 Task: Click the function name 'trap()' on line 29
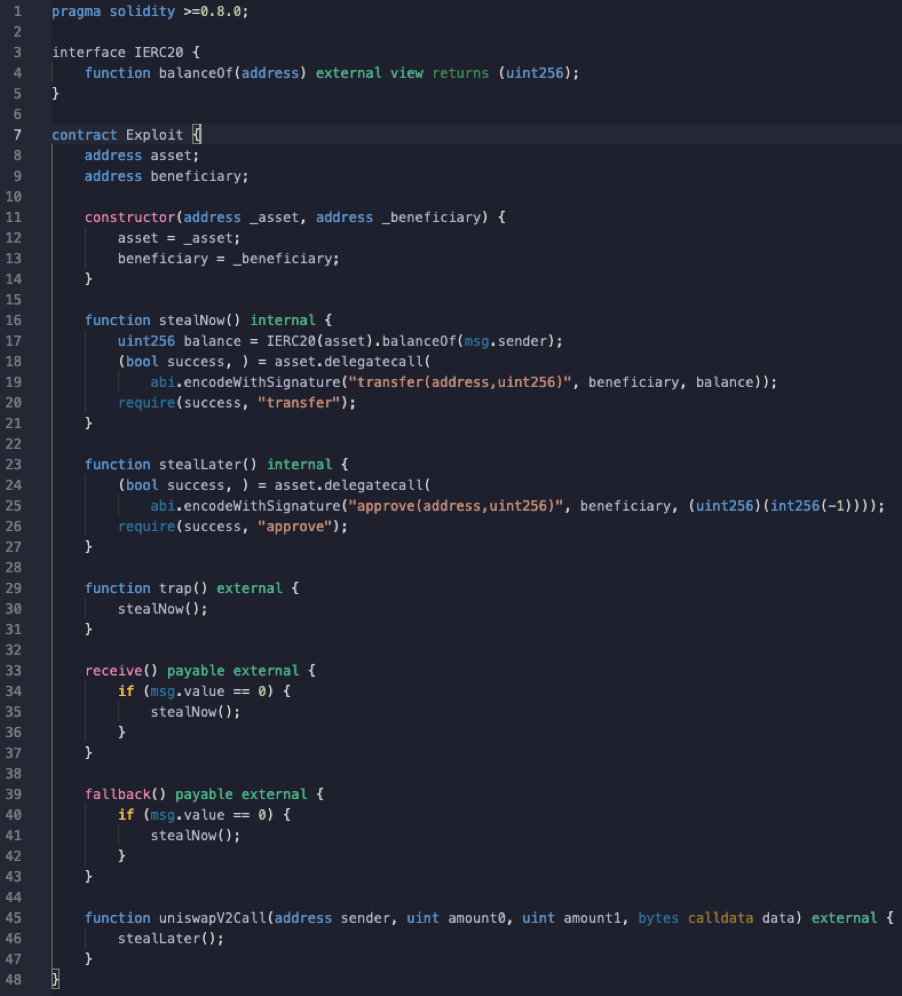point(183,588)
